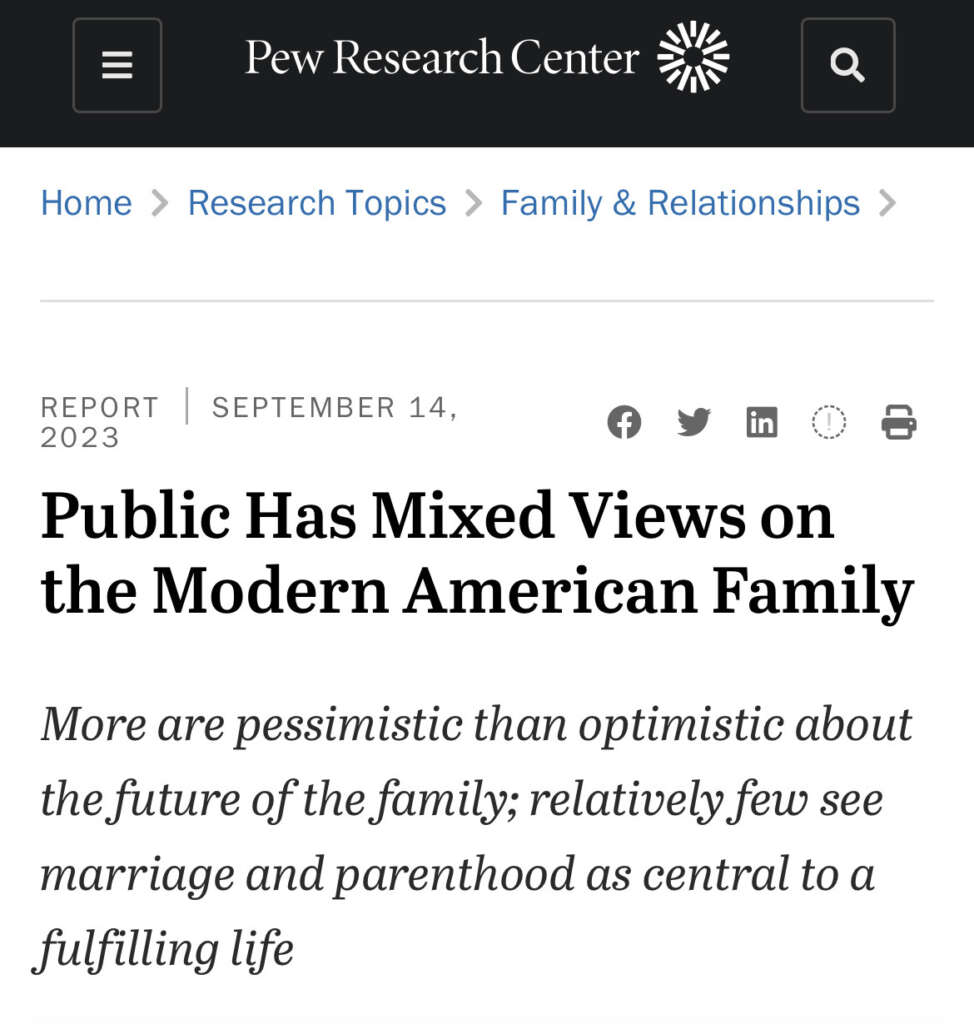Click the Pew sunburst logo icon
The width and height of the screenshot is (974, 1024).
pyautogui.click(x=693, y=57)
